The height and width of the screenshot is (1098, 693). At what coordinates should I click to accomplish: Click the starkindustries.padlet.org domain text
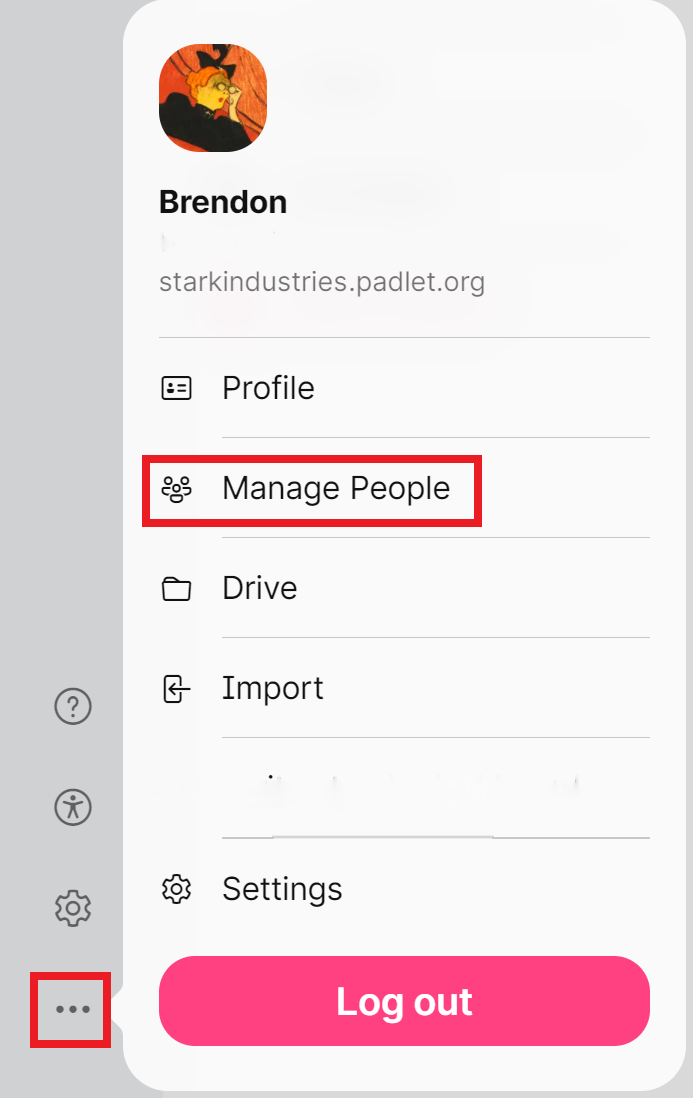[x=322, y=282]
